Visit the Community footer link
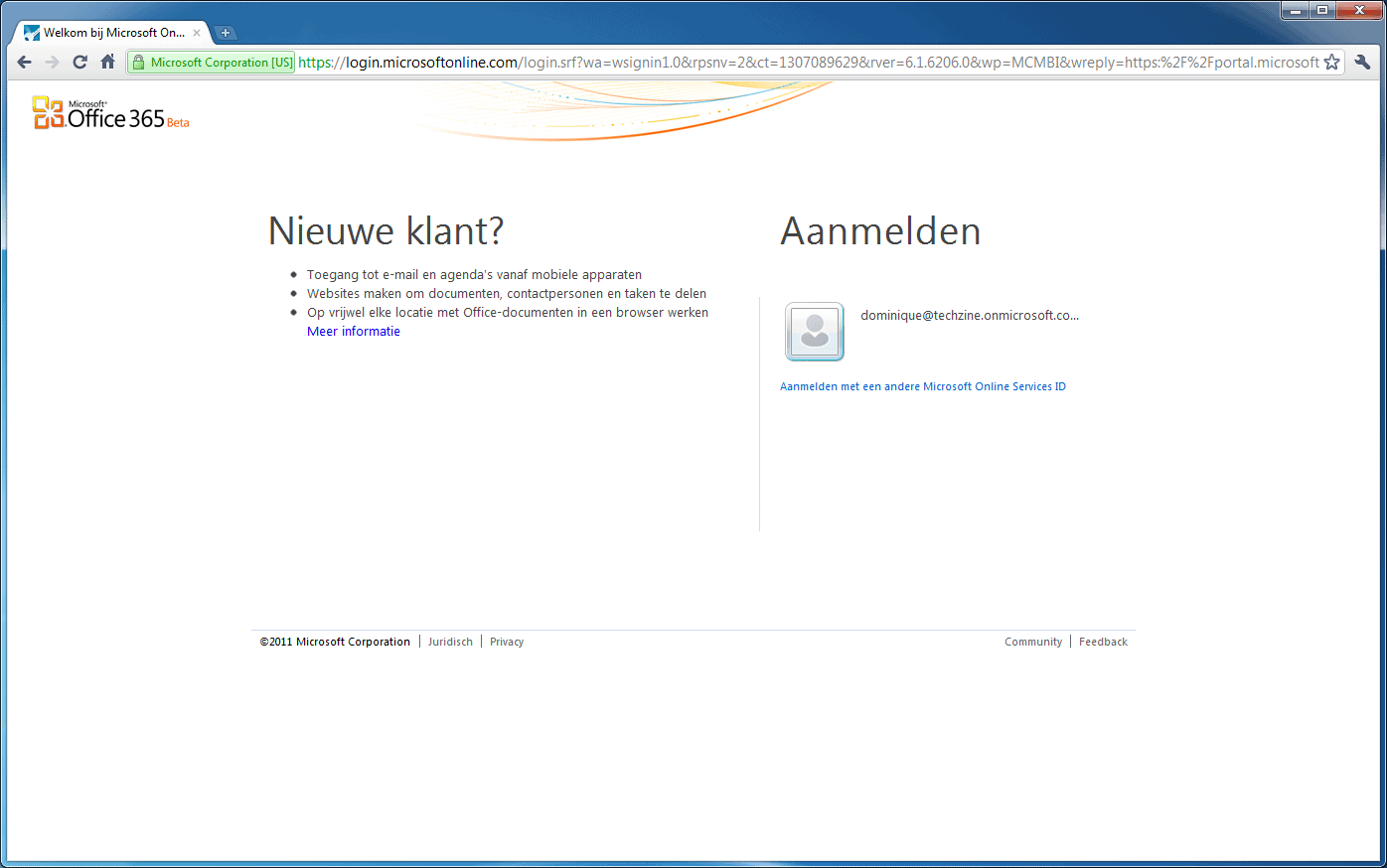1387x868 pixels. pos(1032,642)
